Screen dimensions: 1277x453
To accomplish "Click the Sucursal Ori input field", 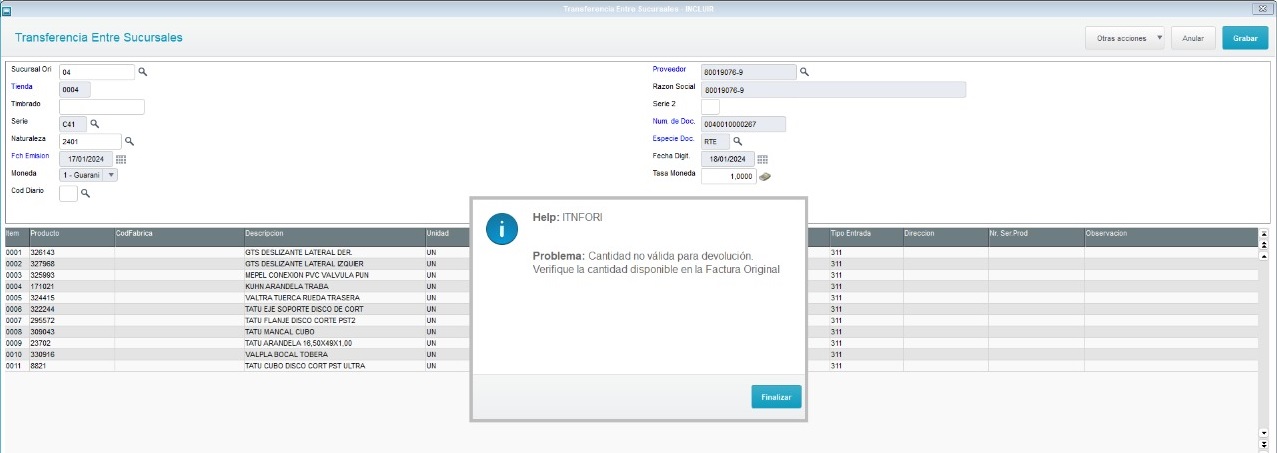I will pos(97,72).
